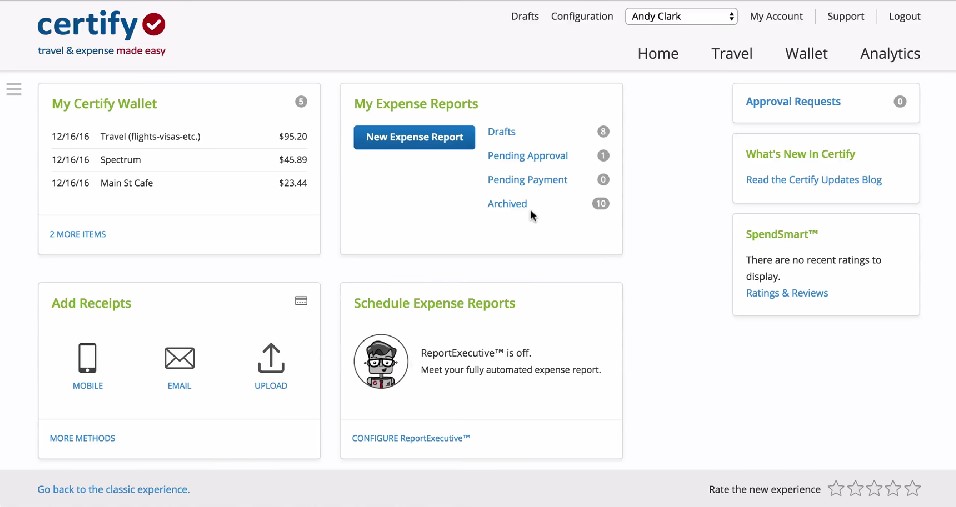956x507 pixels.
Task: Click the MOBILE label
Action: coord(88,386)
